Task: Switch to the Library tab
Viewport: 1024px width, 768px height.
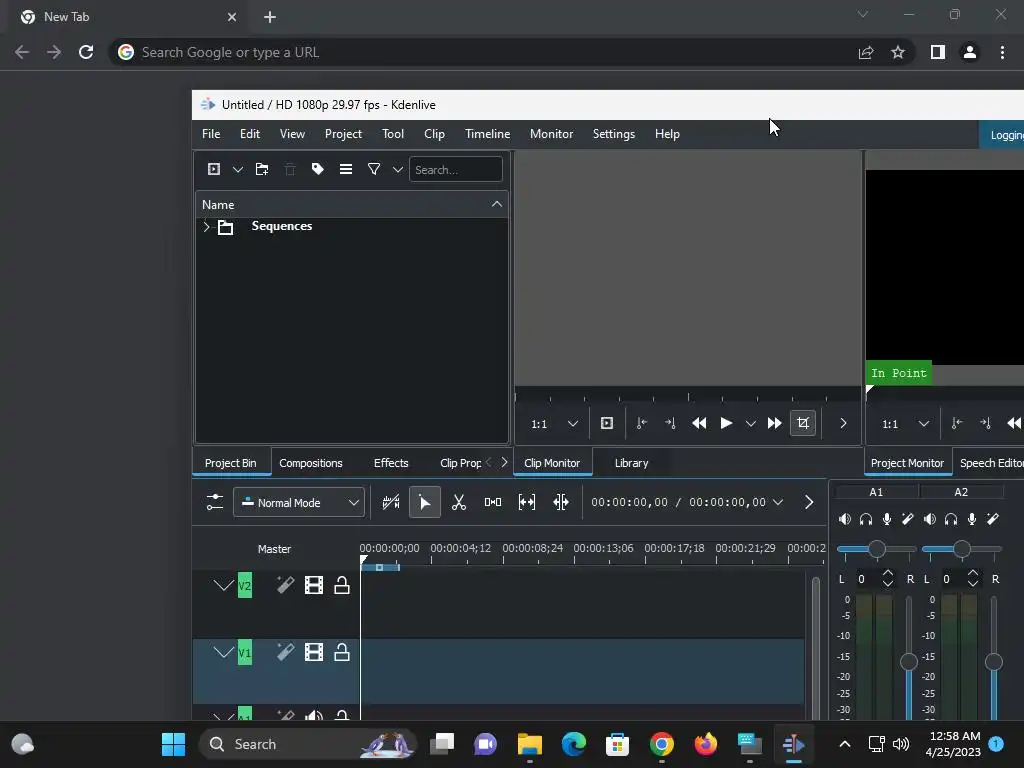Action: click(632, 463)
